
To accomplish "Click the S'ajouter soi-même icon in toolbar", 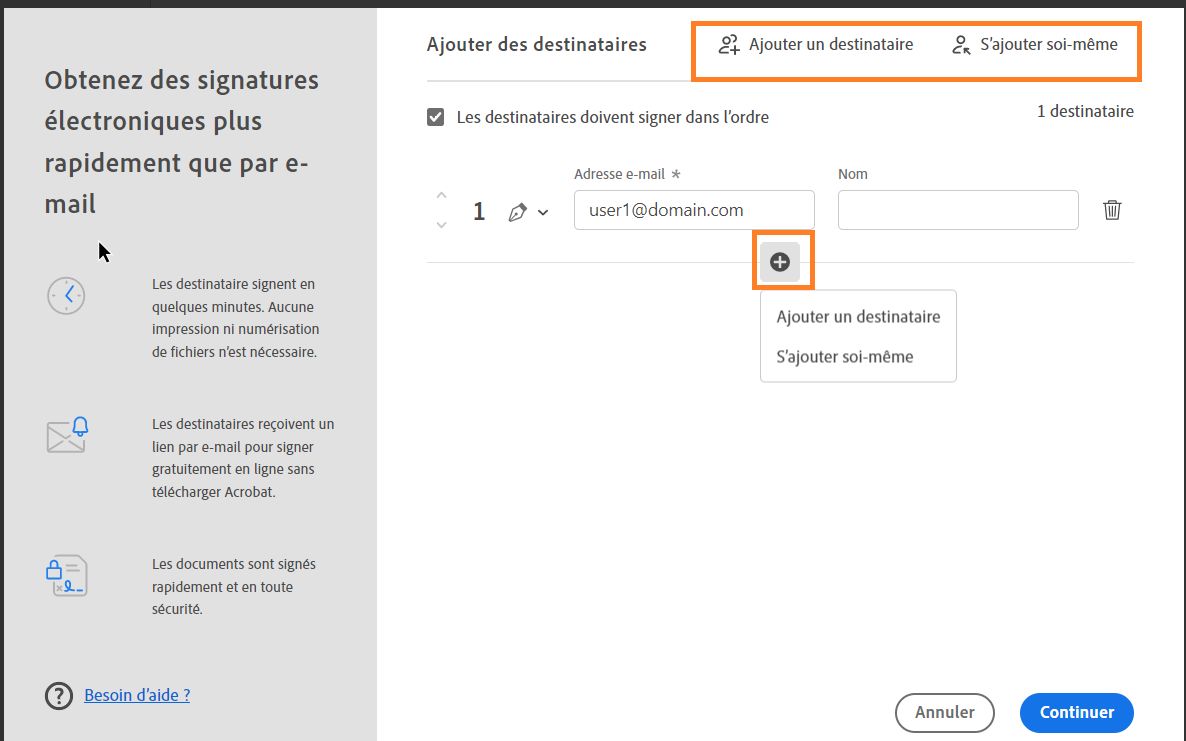I will 961,44.
